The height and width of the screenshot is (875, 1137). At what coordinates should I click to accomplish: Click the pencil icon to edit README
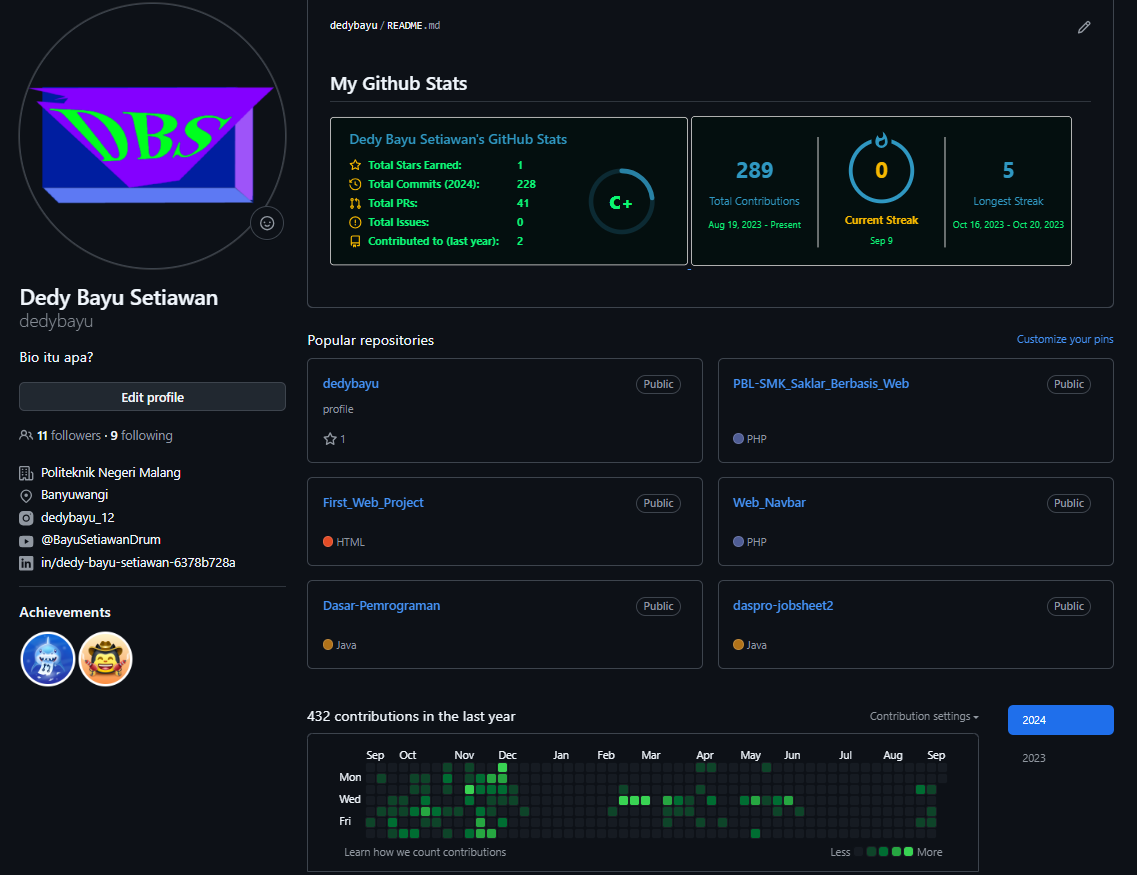[x=1084, y=27]
